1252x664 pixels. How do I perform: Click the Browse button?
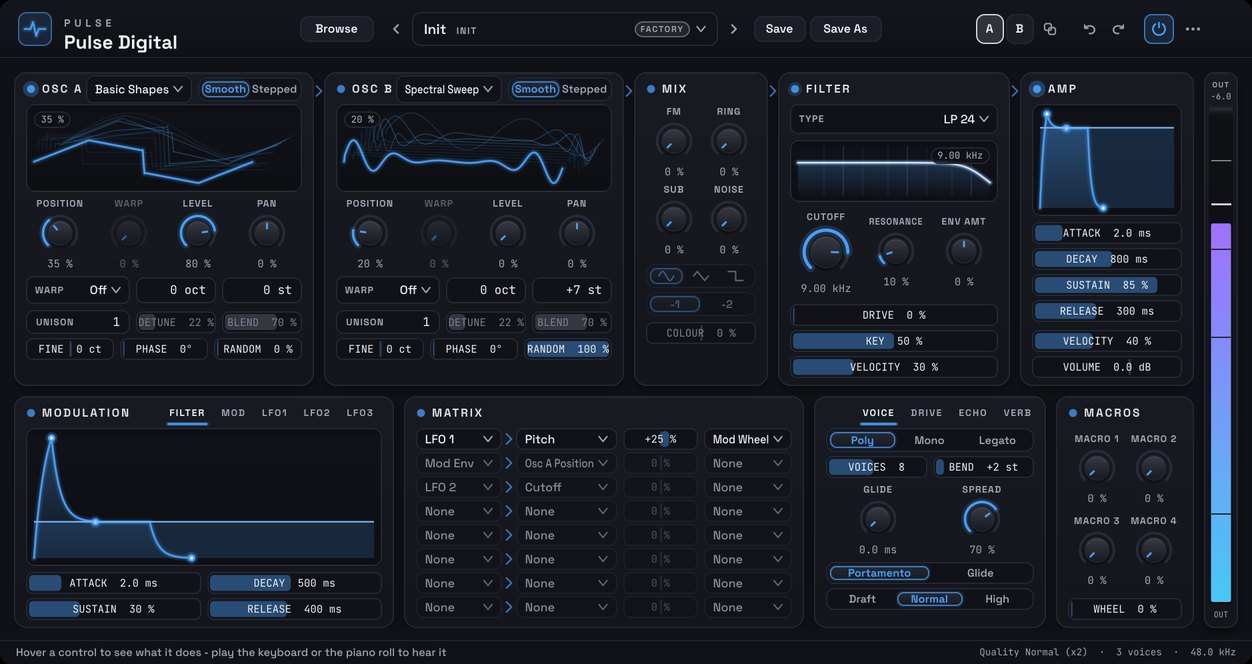point(336,29)
